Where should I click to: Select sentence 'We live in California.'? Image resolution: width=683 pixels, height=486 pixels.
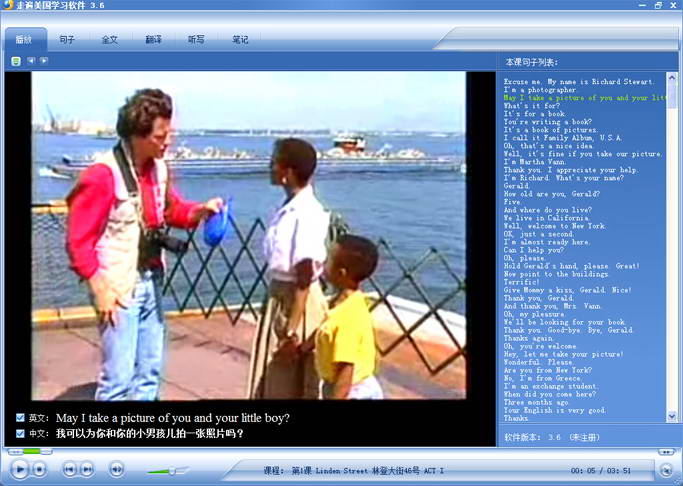click(547, 218)
